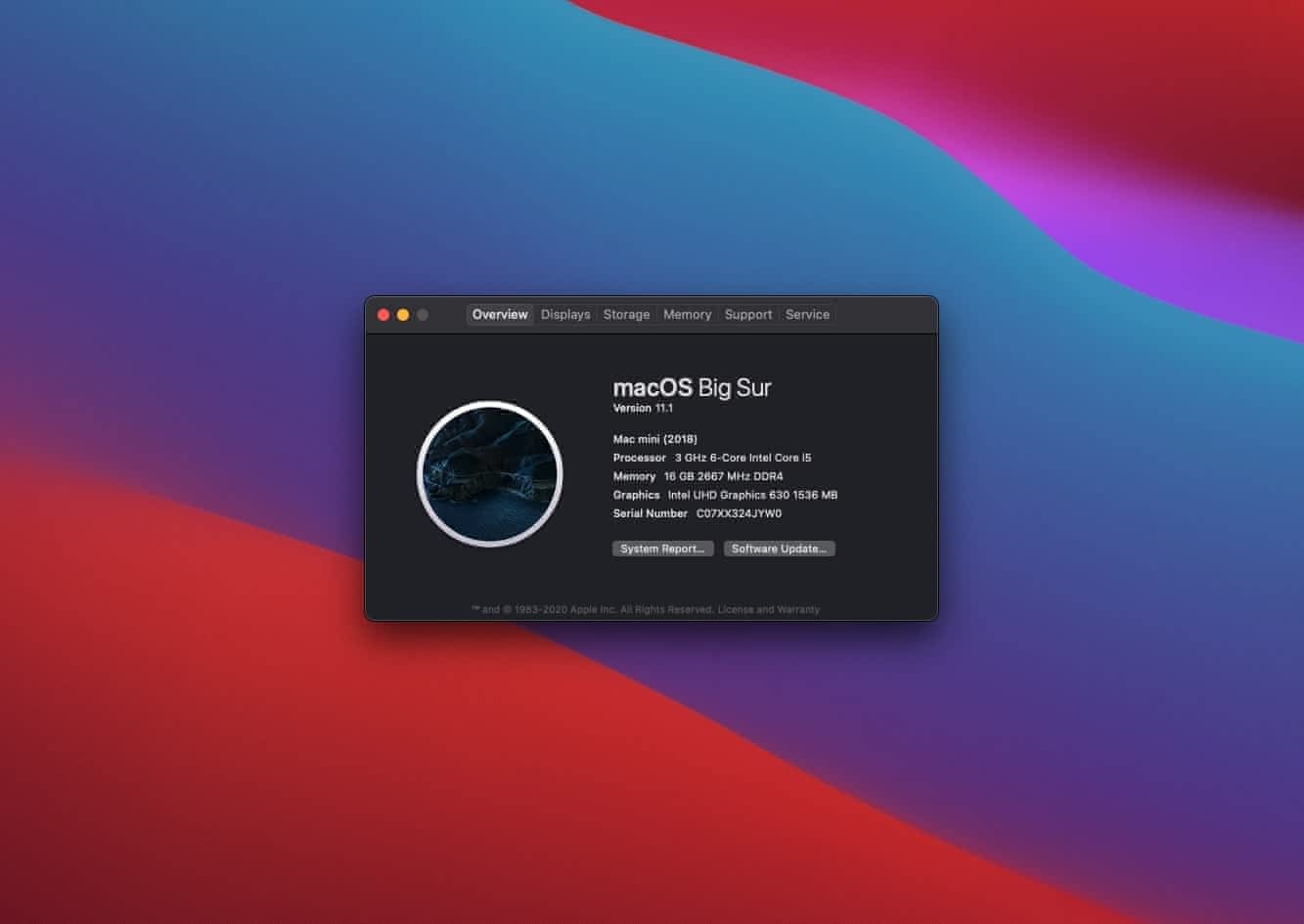Screen dimensions: 1304x924
Task: Click the macOS Big Sur title
Action: [x=692, y=387]
